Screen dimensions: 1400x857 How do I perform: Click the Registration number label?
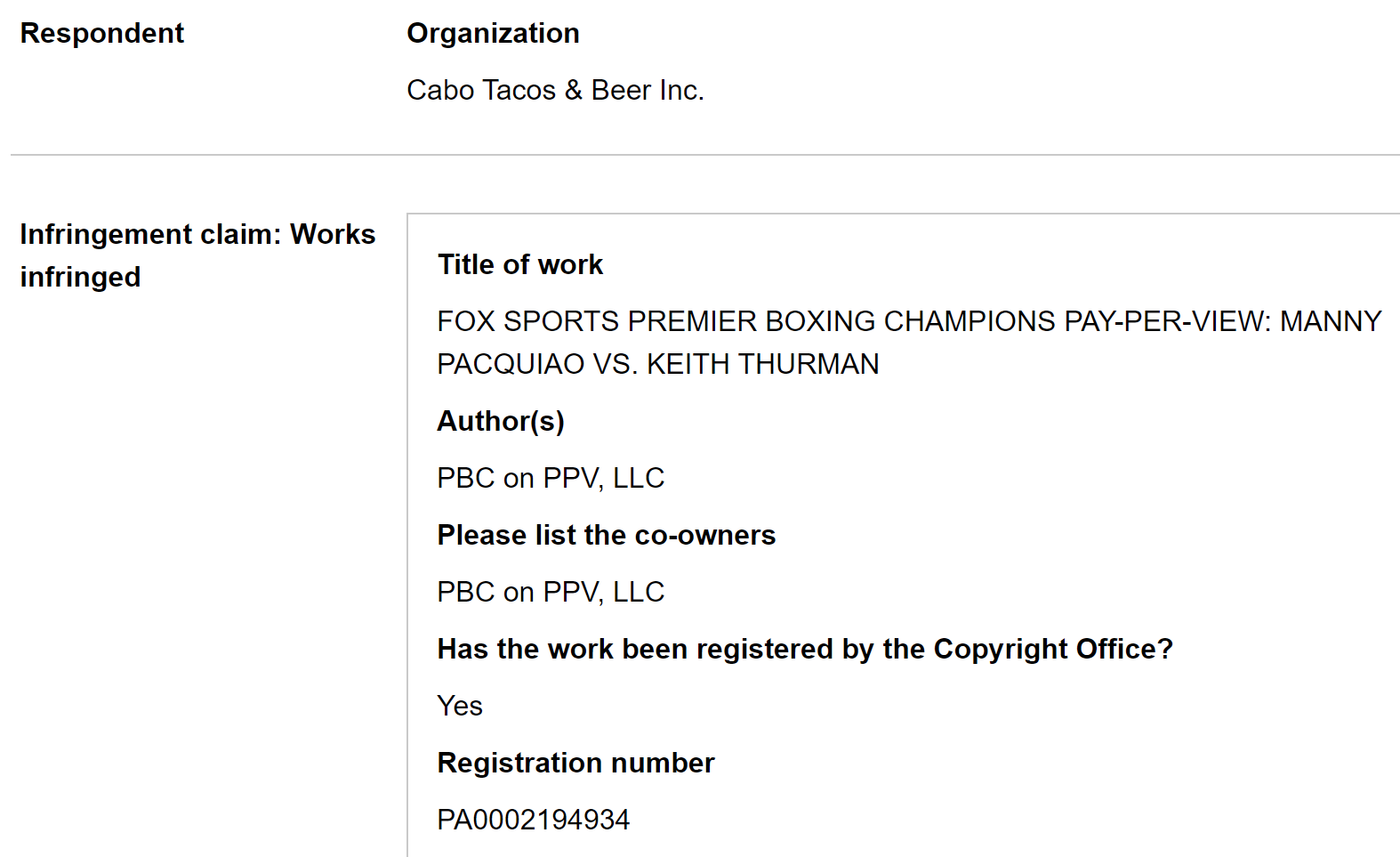click(x=575, y=763)
